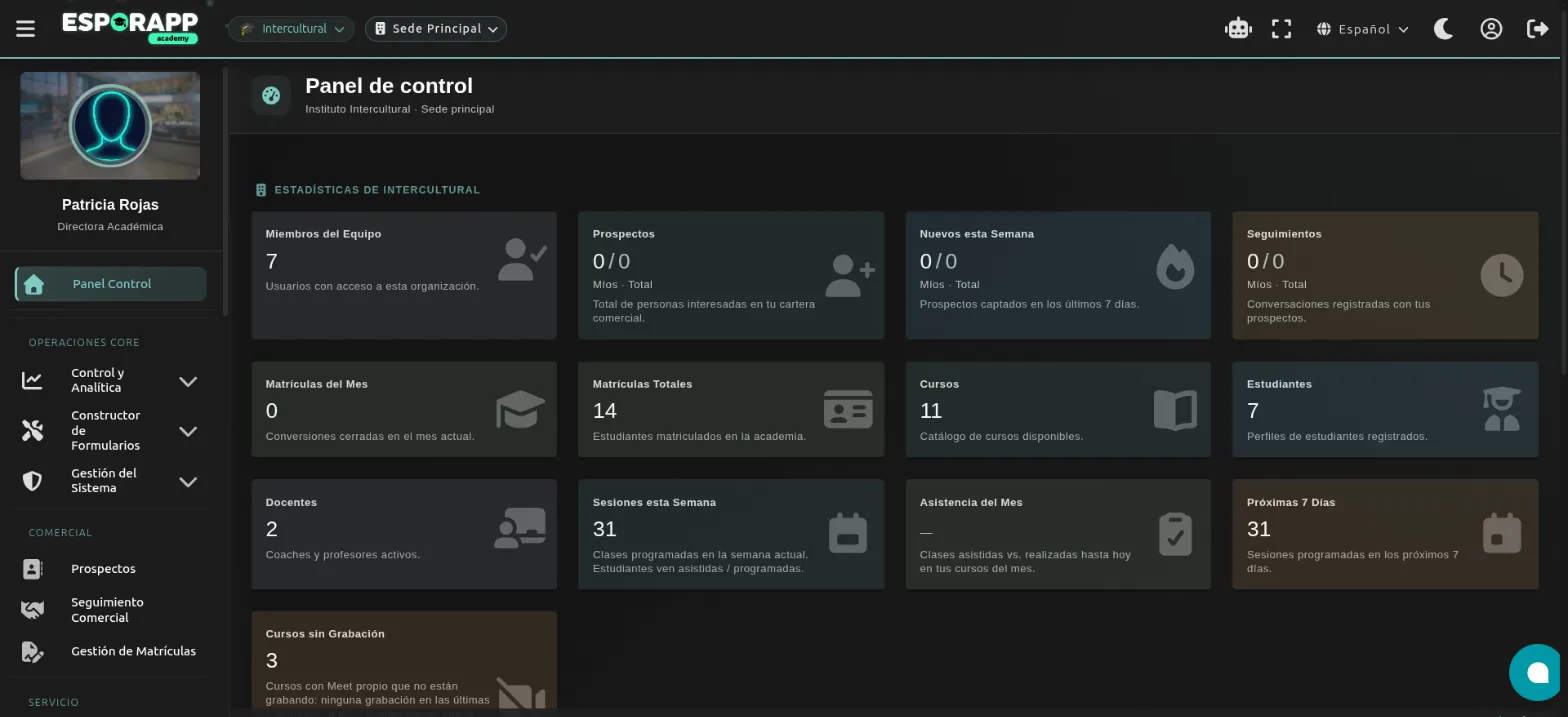This screenshot has height=717, width=1568.
Task: Click the Panel de control dashboard icon
Action: click(x=271, y=95)
